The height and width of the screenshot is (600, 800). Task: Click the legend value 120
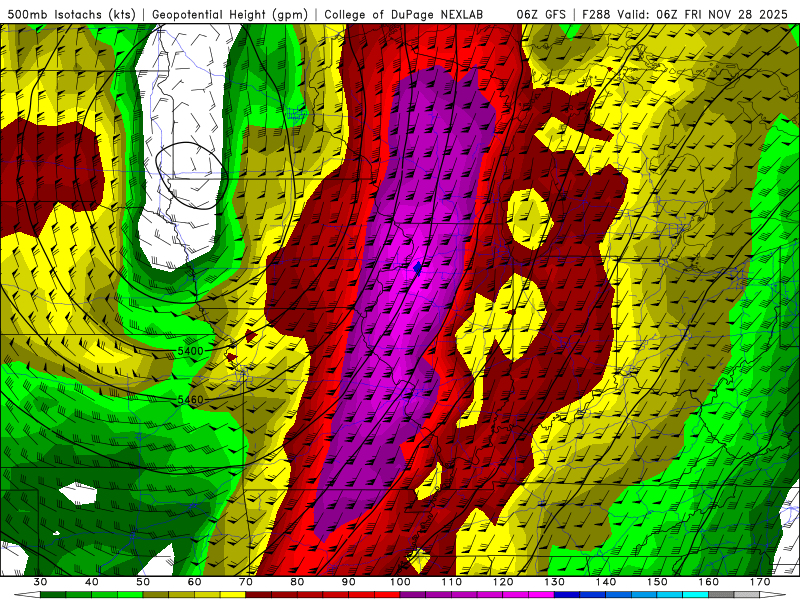coord(503,582)
